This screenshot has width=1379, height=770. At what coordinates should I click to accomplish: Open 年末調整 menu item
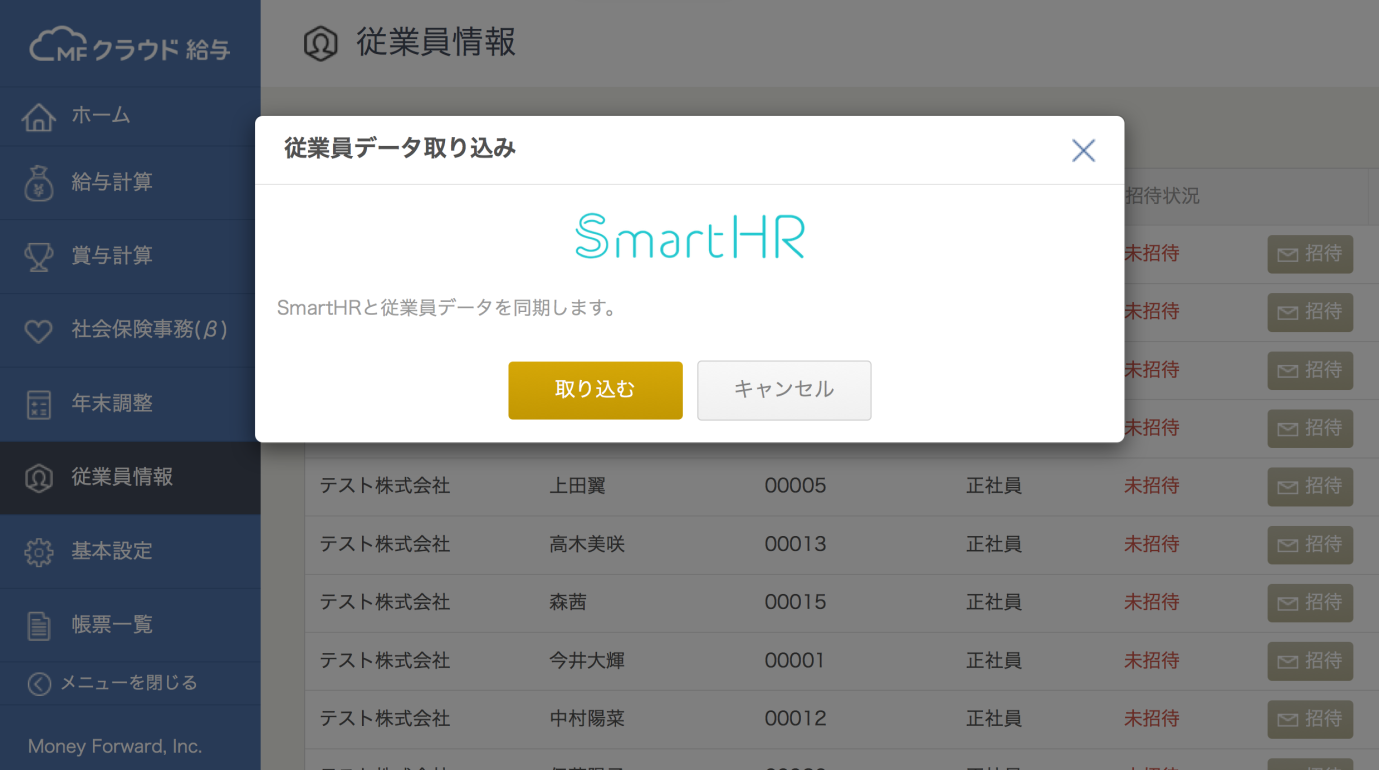pyautogui.click(x=130, y=404)
